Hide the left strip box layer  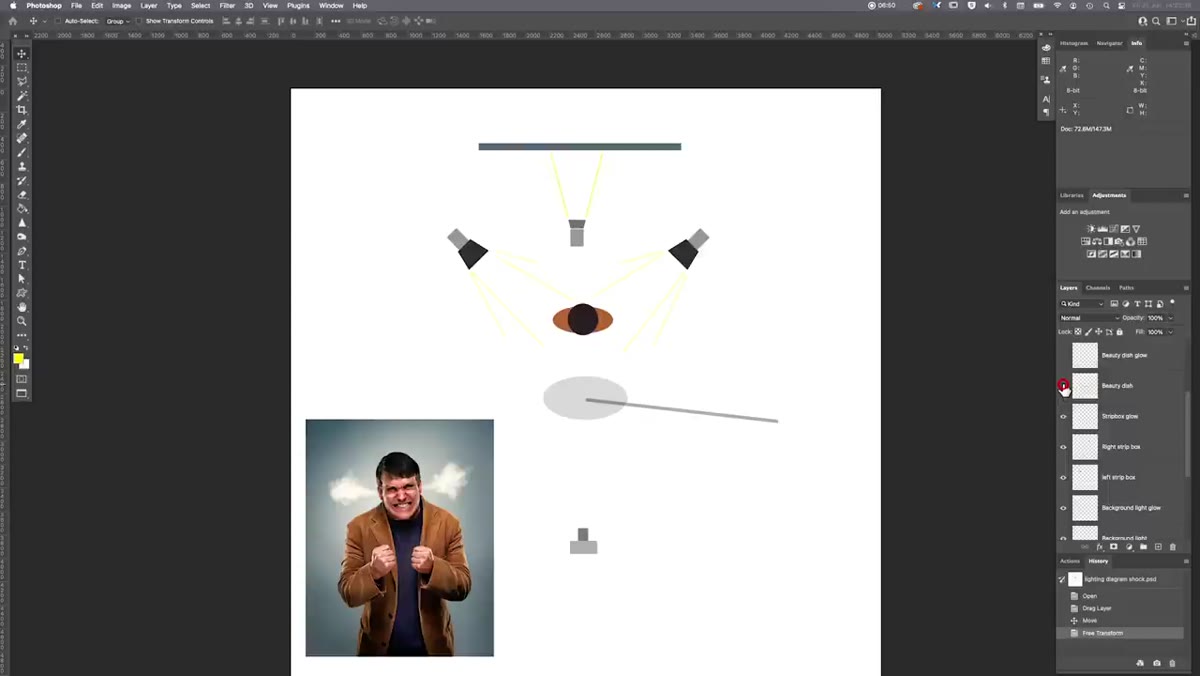click(x=1063, y=477)
